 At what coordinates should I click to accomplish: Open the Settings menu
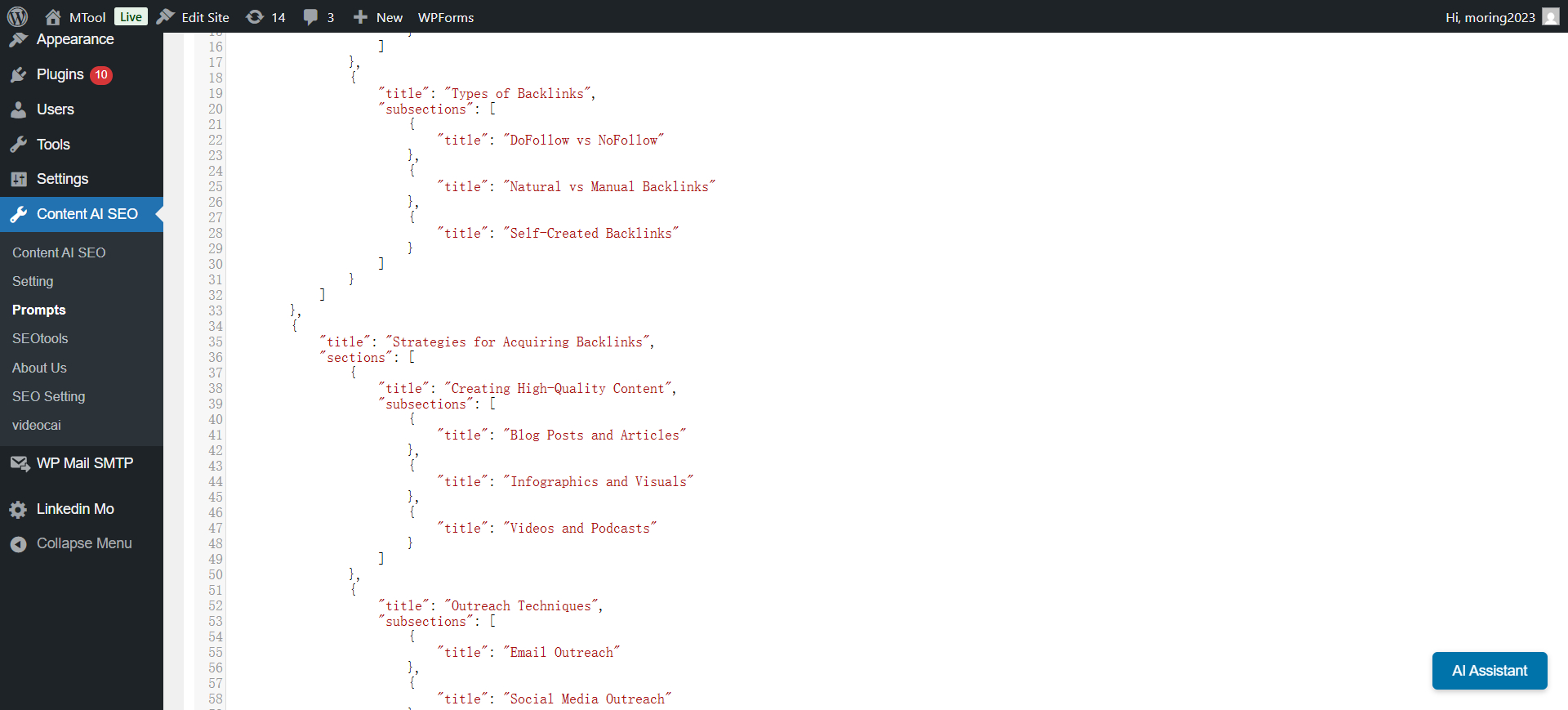coord(62,179)
